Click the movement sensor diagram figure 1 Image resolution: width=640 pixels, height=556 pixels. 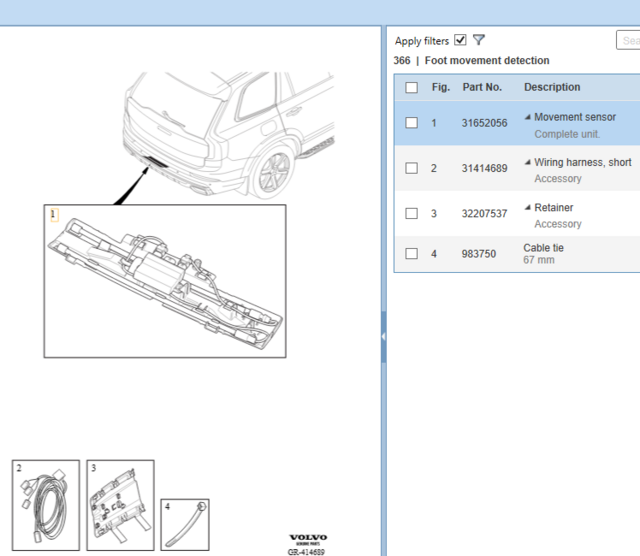point(165,281)
